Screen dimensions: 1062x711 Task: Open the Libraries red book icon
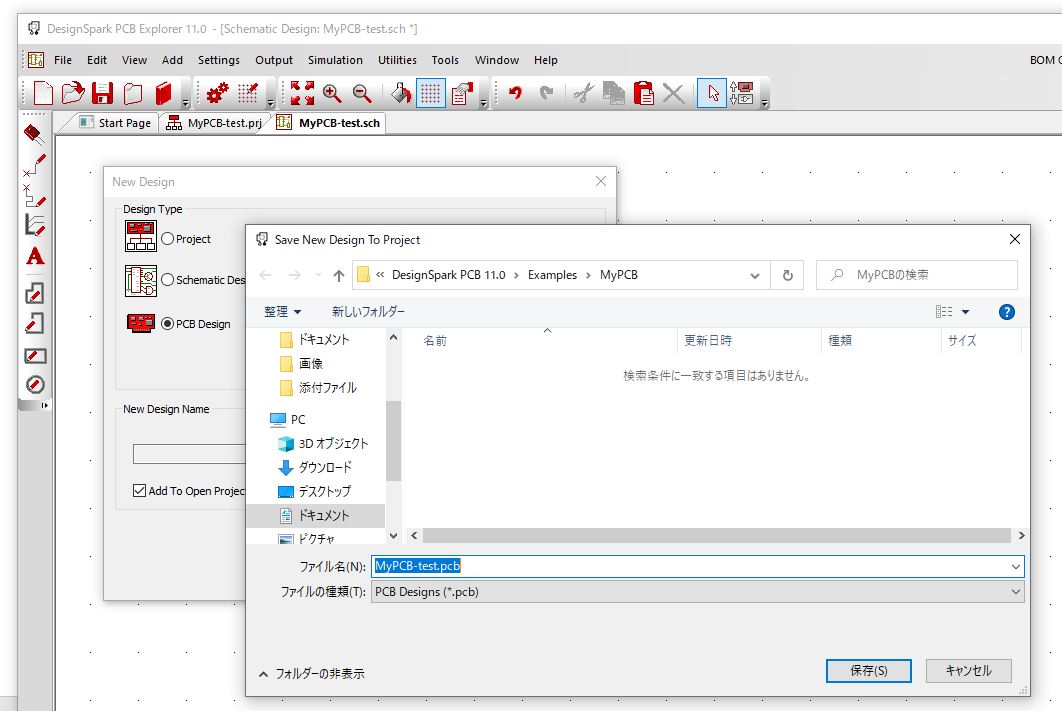pos(163,94)
